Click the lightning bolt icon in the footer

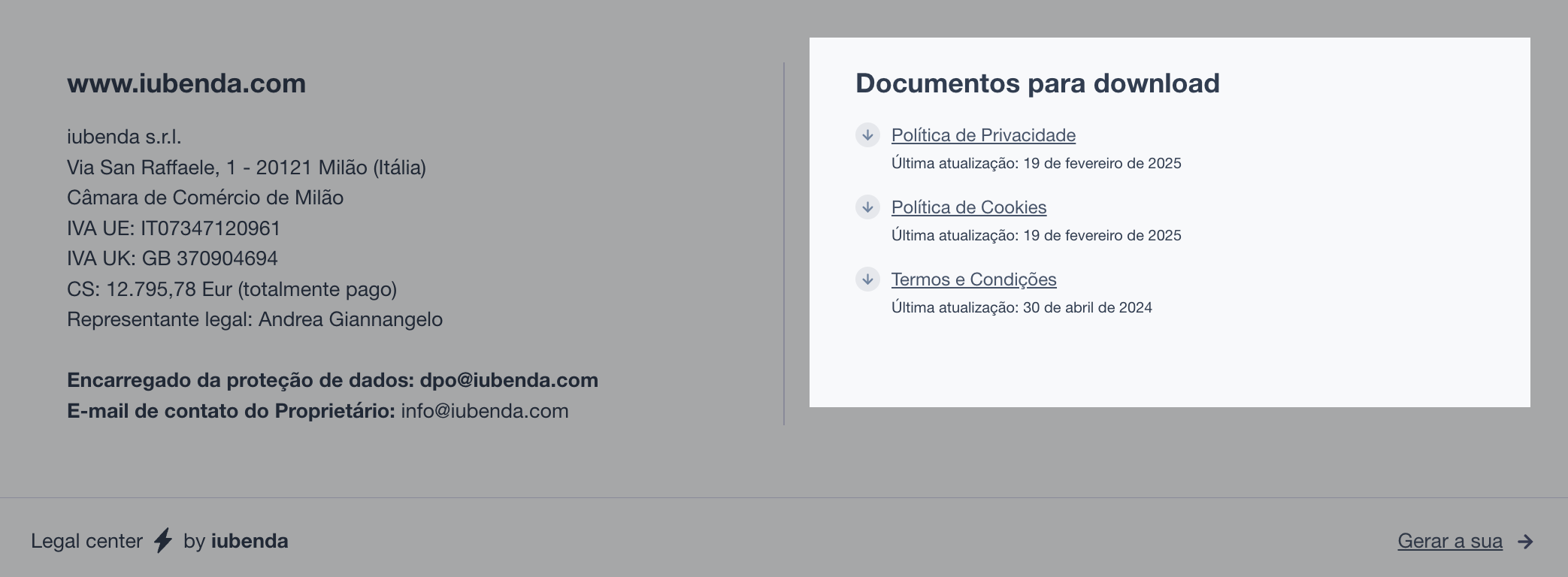163,541
